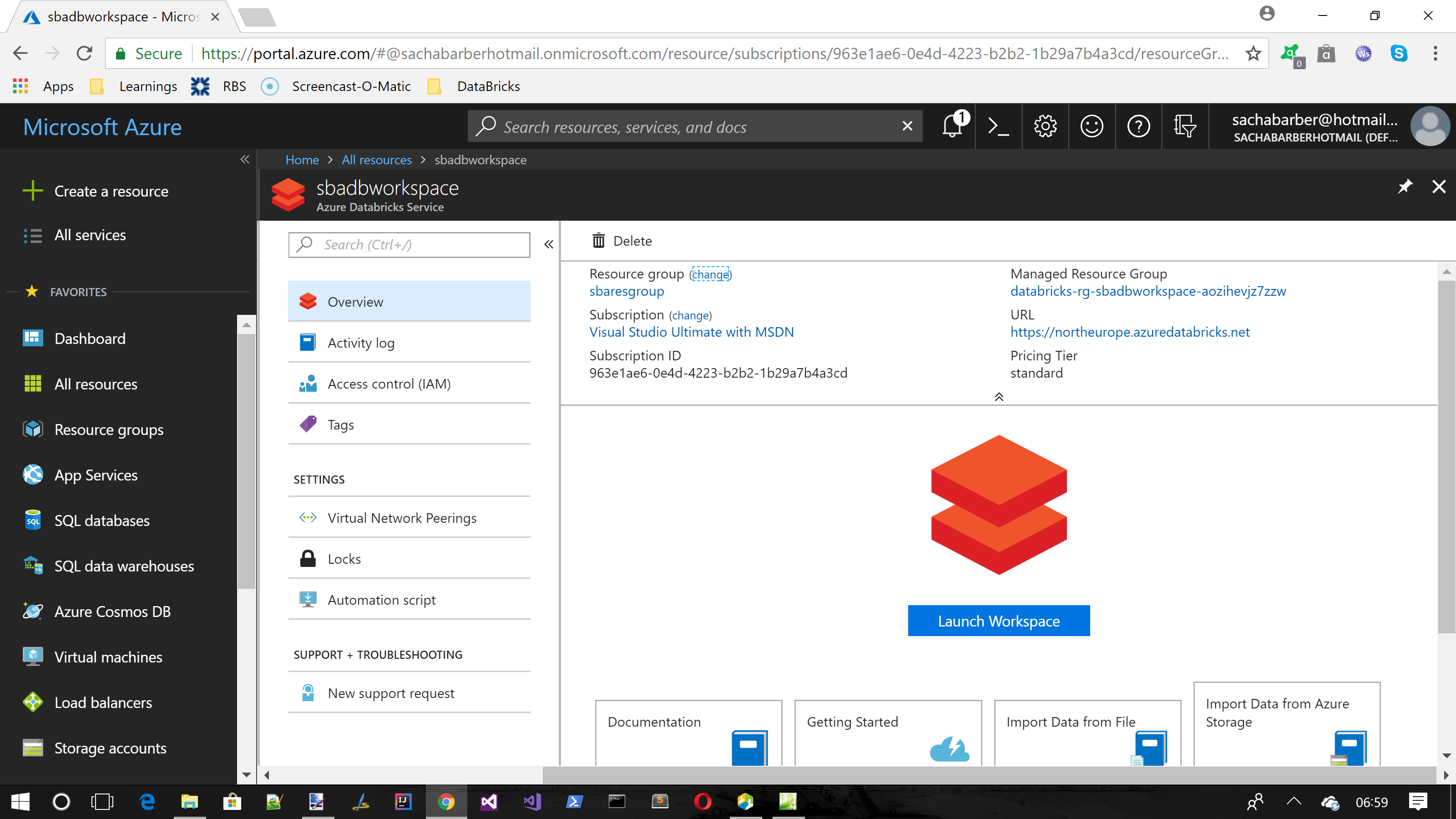The image size is (1456, 819).
Task: Bookmark this page with star icon
Action: 1253,53
